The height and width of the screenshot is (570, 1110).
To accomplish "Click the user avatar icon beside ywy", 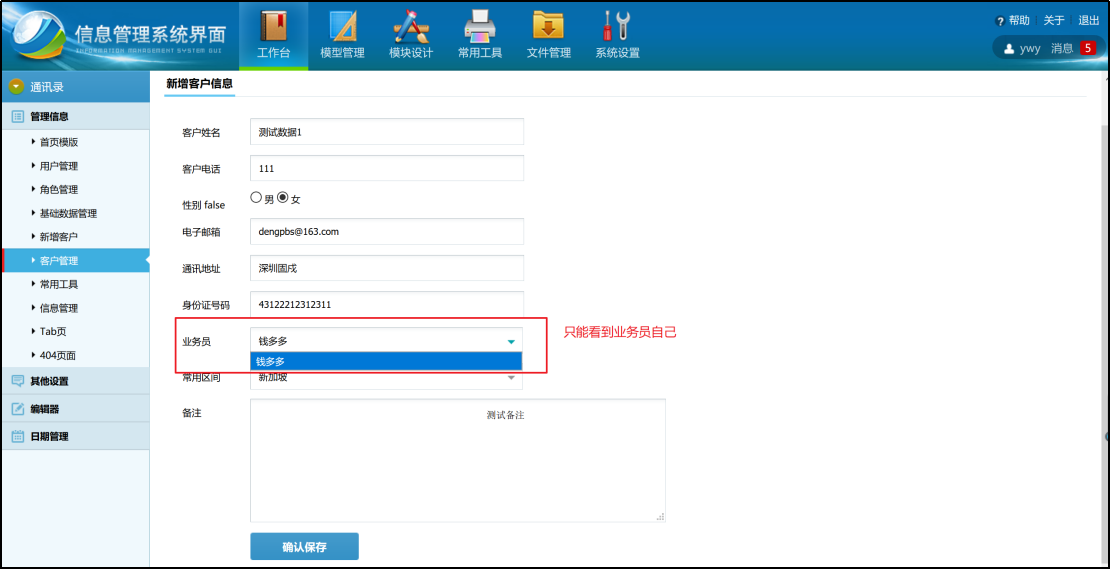I will (1009, 49).
